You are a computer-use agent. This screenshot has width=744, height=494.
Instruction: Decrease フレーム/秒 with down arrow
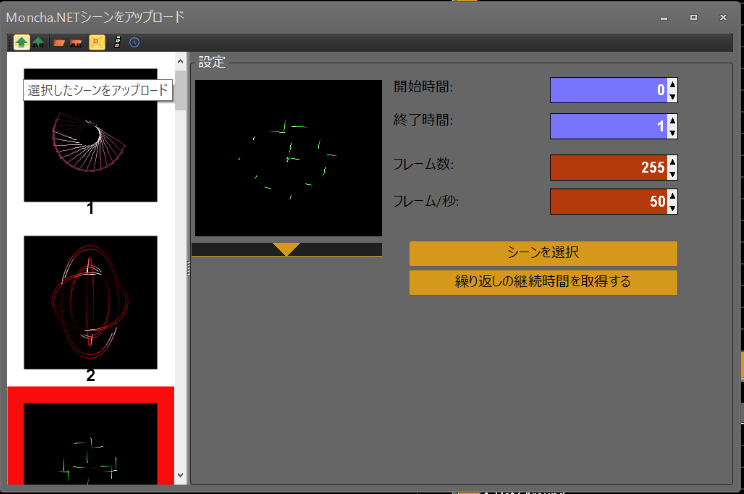[672, 208]
